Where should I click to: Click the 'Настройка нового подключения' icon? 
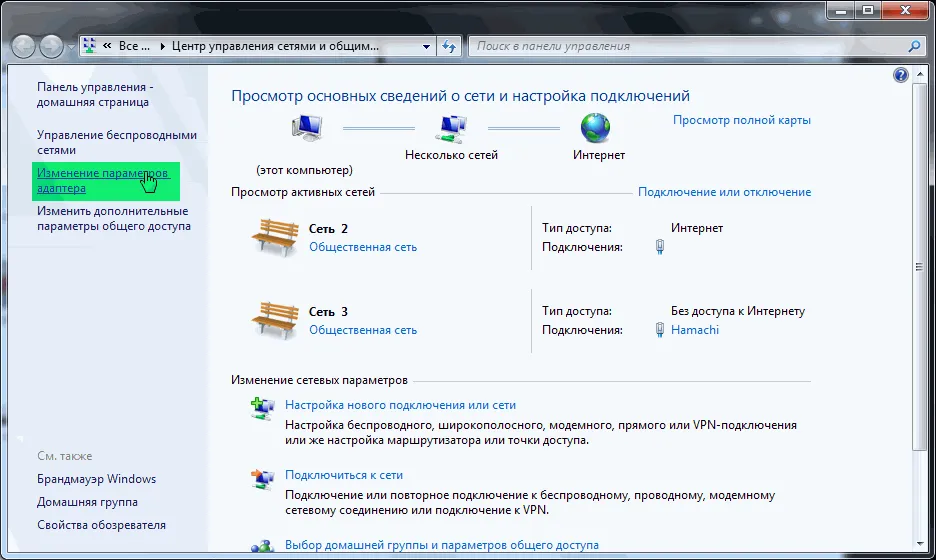[262, 407]
